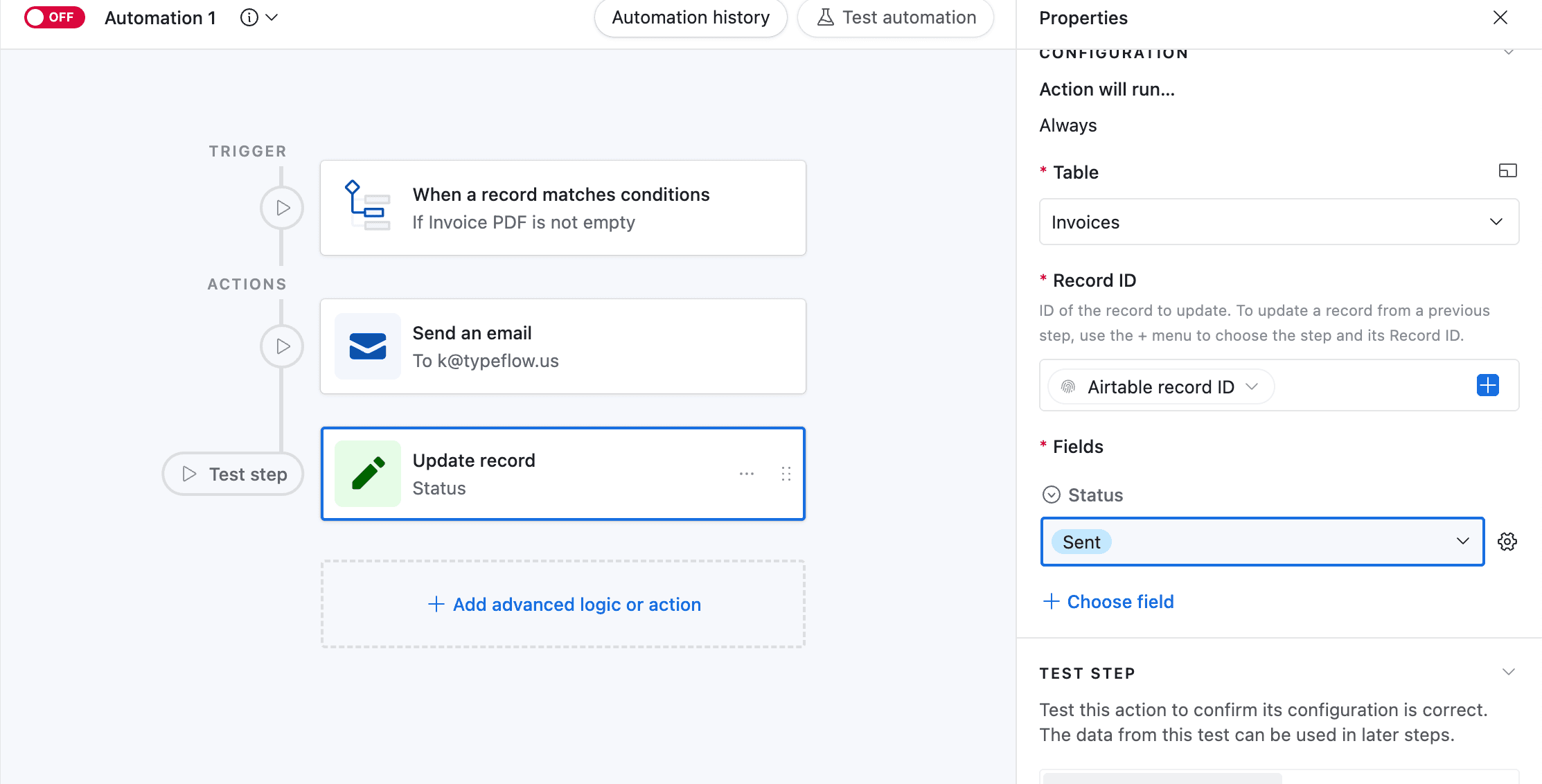Run the Send an email step play icon
The width and height of the screenshot is (1542, 784).
[282, 346]
